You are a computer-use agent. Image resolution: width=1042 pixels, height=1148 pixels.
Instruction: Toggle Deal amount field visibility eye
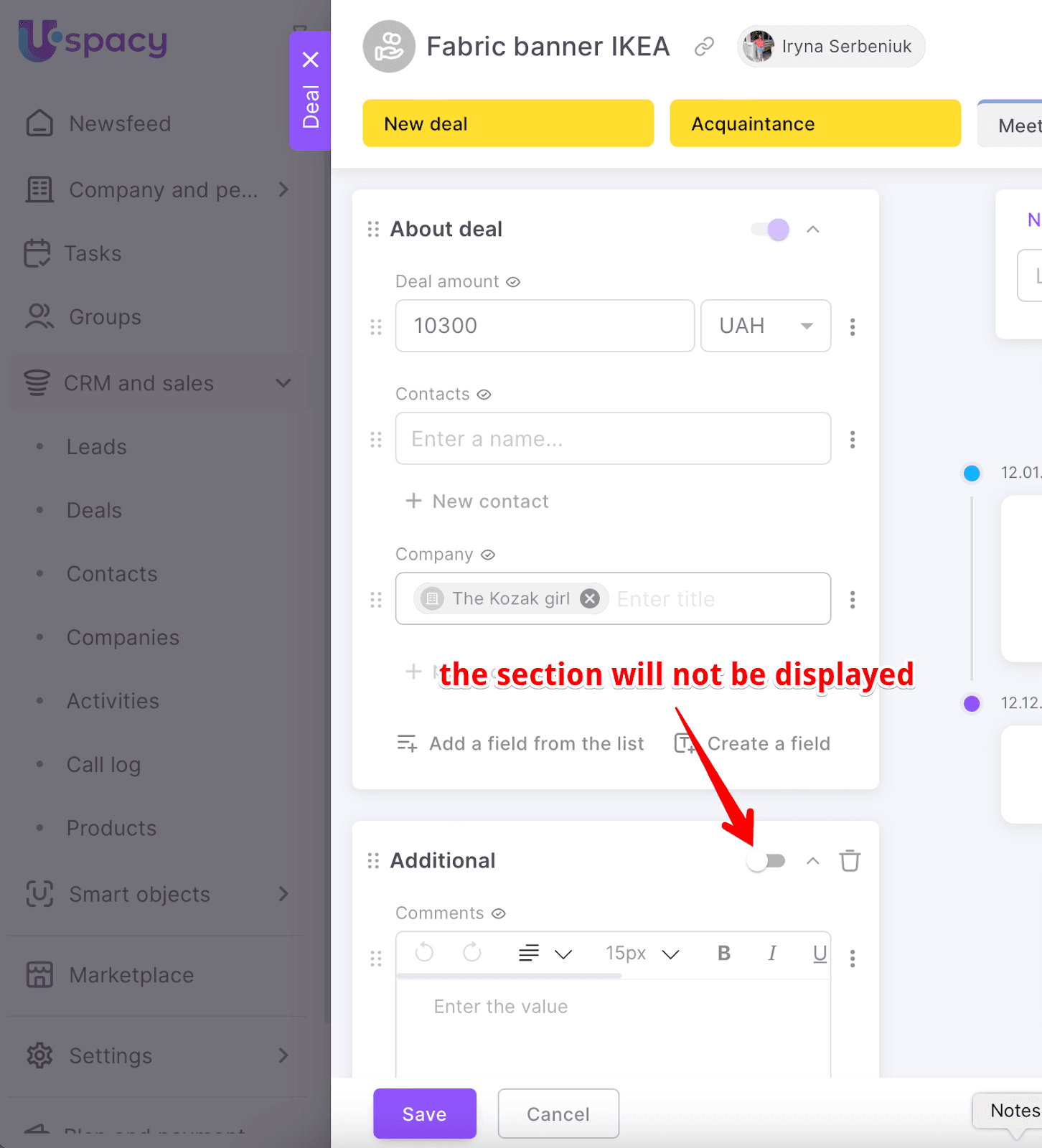[x=513, y=282]
